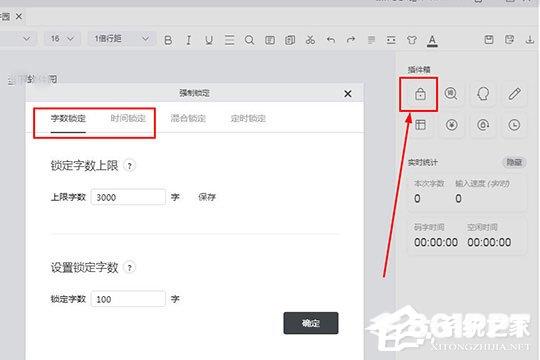The height and width of the screenshot is (360, 540).
Task: Expand the leftmost font dropdown chevron
Action: (x=26, y=39)
